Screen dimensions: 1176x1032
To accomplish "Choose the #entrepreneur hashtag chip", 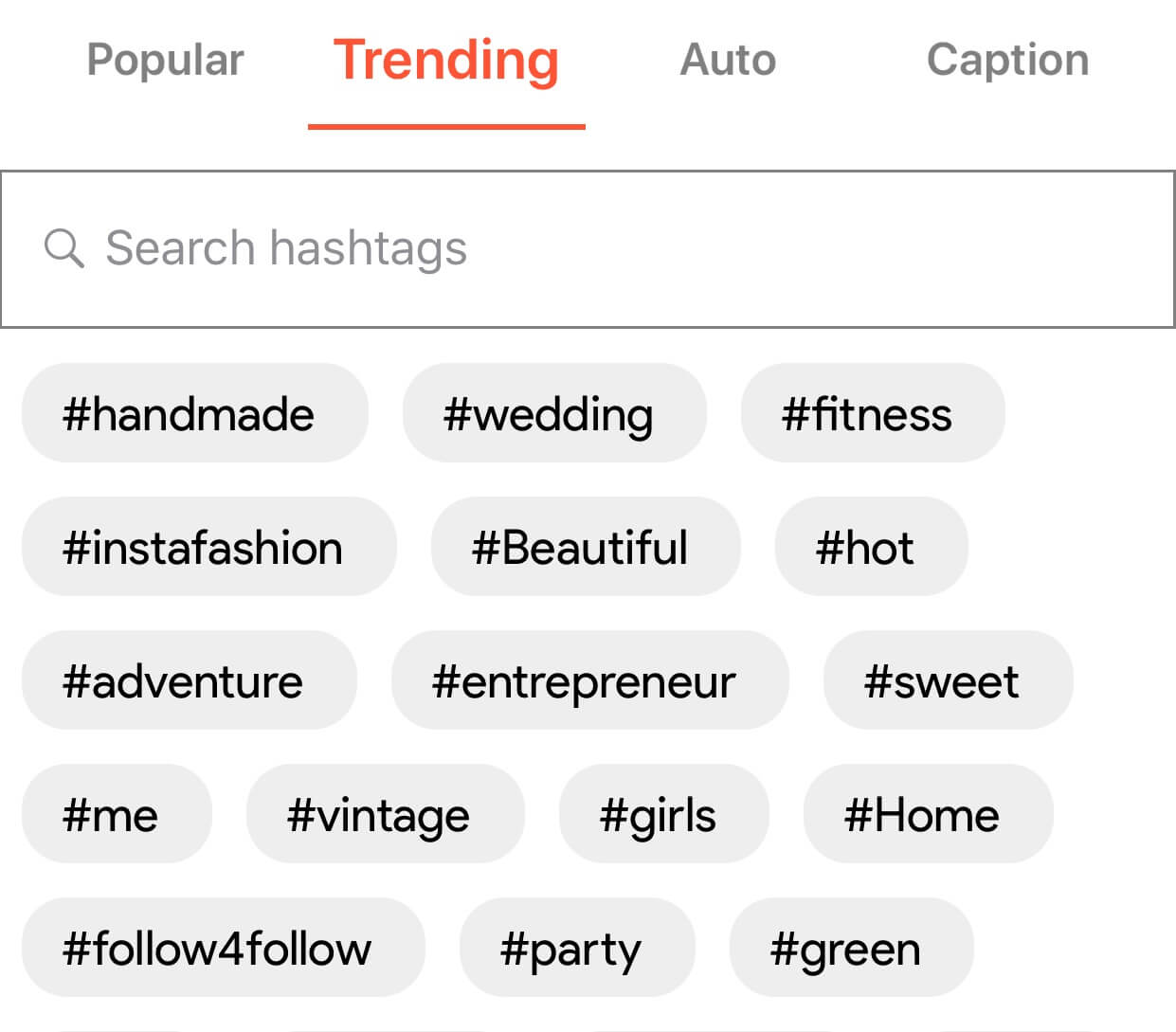I will [x=589, y=680].
